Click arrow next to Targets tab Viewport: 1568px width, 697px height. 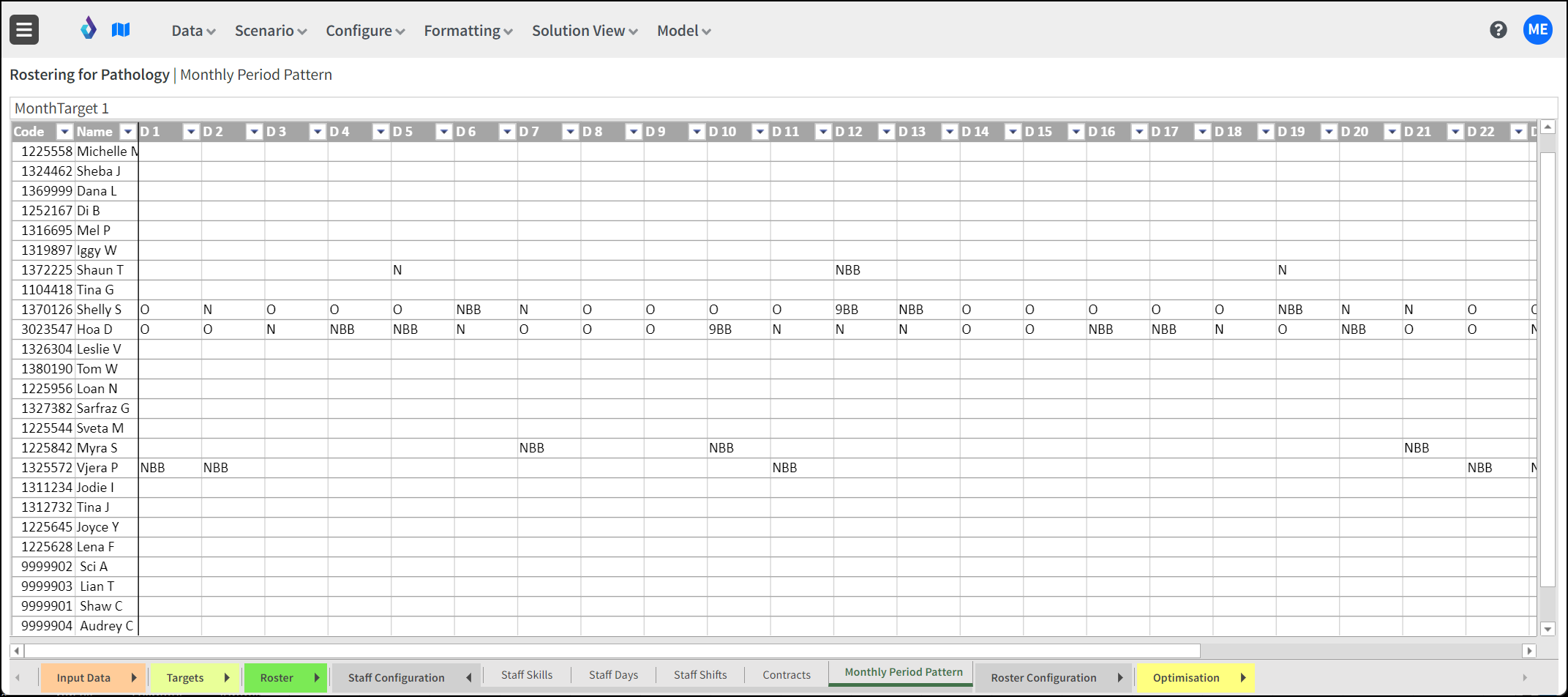(x=227, y=678)
